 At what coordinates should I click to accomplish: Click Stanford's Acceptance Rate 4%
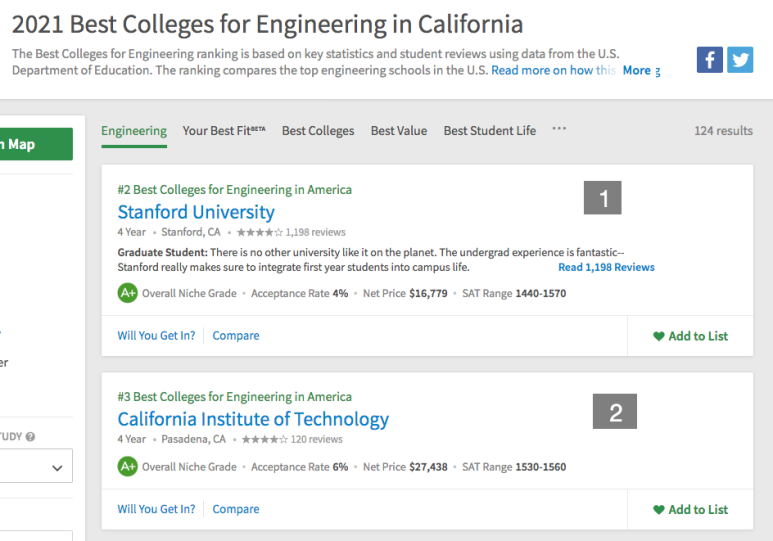[300, 293]
